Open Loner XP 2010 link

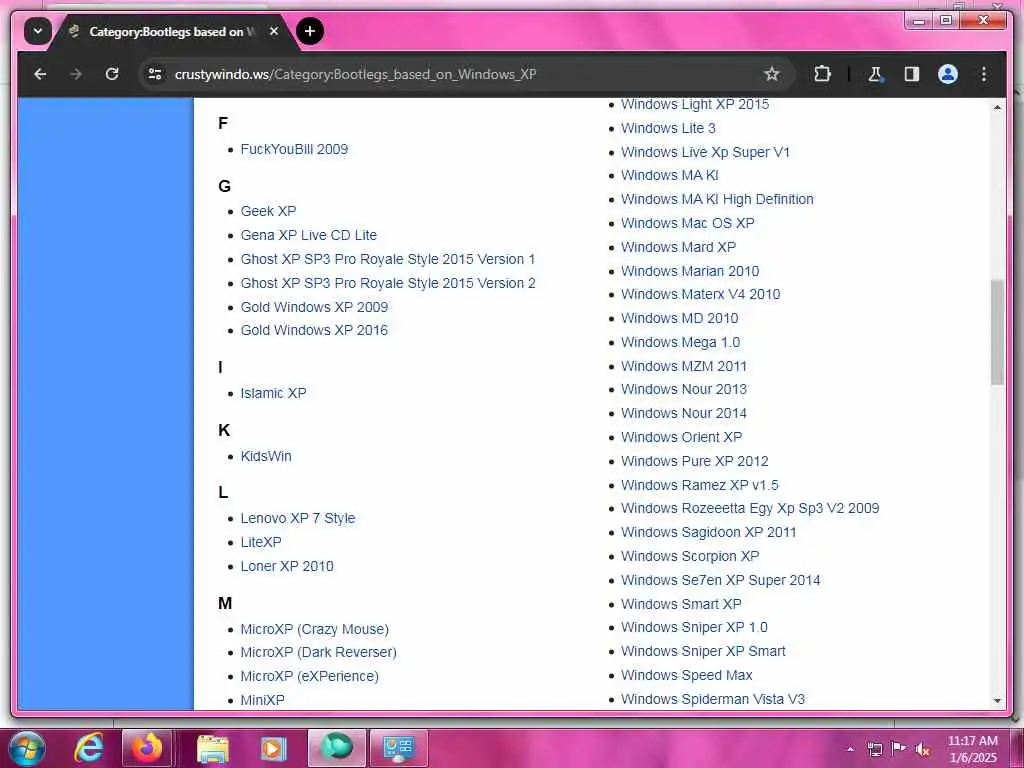pos(287,567)
